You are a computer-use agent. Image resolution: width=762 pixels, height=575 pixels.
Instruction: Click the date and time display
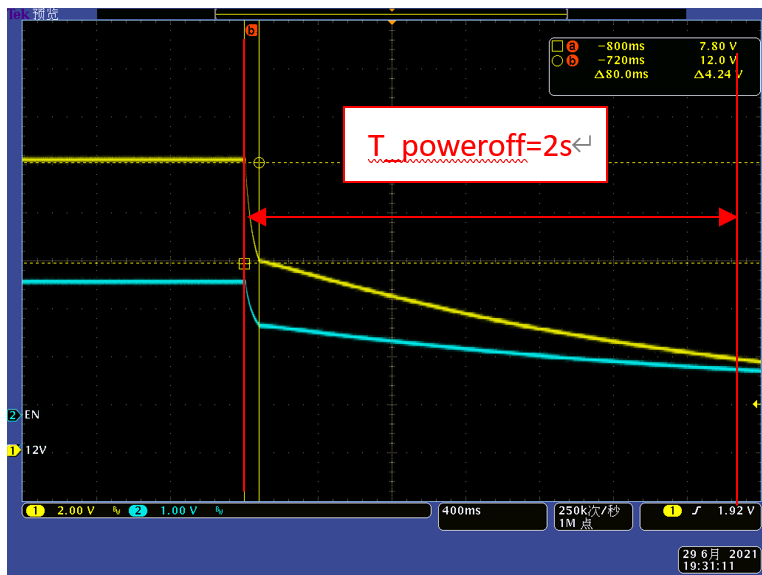coord(717,559)
